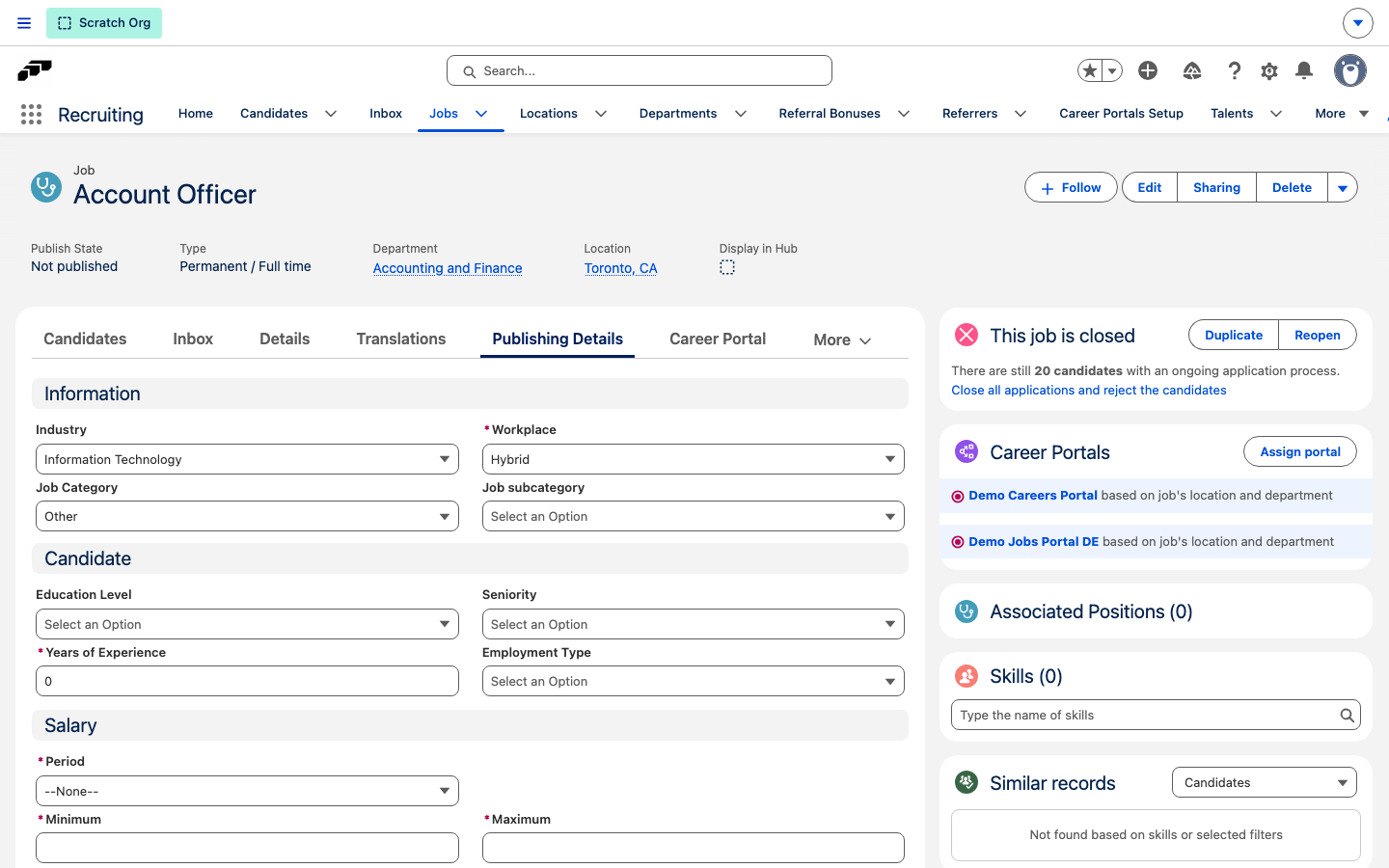Focus the Years of Experience field
This screenshot has height=868, width=1389.
click(247, 681)
